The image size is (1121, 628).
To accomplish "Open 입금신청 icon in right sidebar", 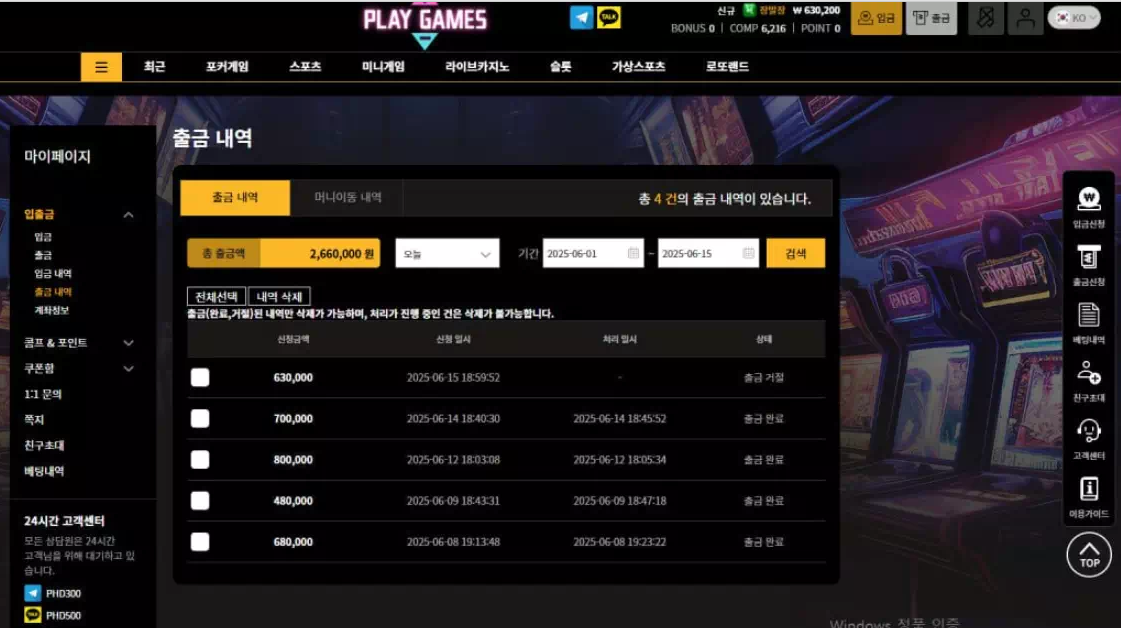I will pos(1088,207).
